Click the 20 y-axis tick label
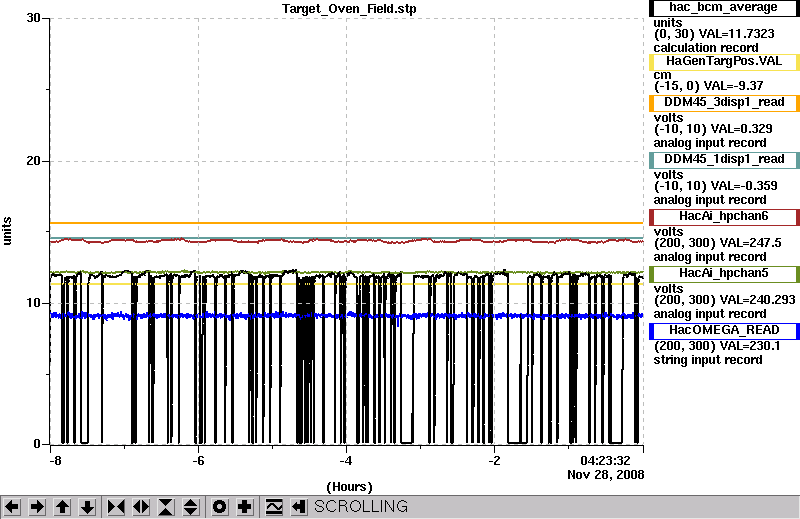This screenshot has width=800, height=519. tap(33, 161)
